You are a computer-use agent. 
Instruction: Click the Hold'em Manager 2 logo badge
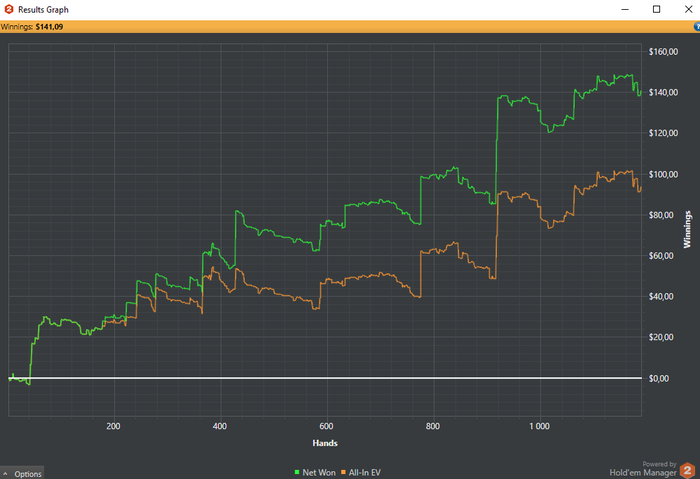coord(687,470)
